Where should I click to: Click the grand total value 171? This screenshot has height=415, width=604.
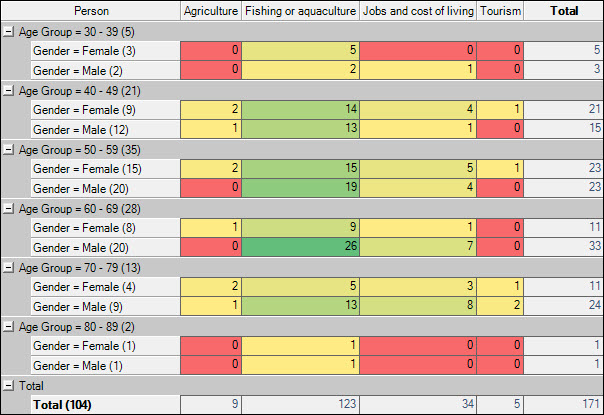(x=563, y=405)
